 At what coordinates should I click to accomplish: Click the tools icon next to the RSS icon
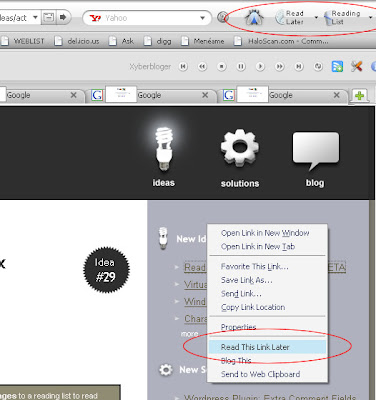(356, 67)
